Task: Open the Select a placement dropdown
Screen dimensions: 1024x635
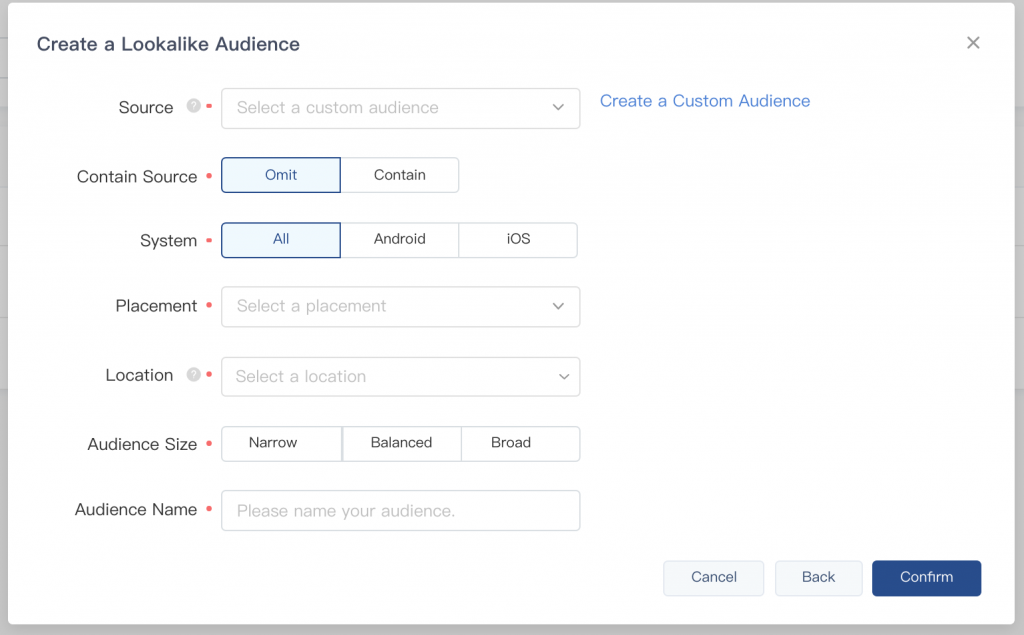Action: click(400, 306)
